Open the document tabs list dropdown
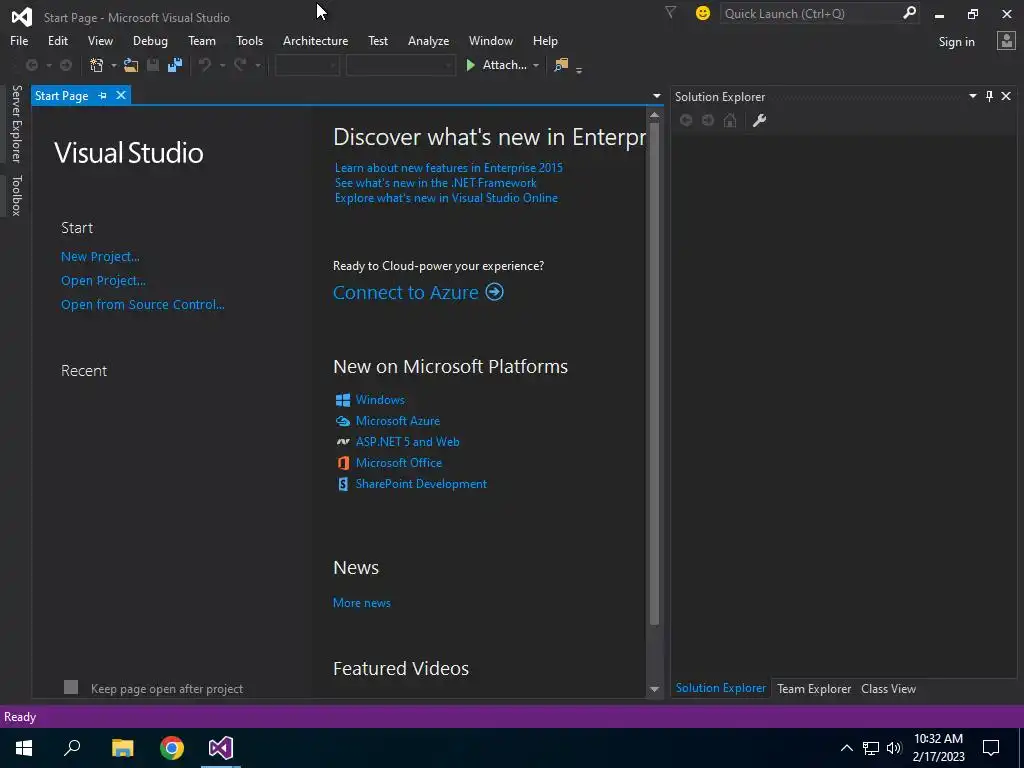This screenshot has width=1024, height=768. (x=656, y=96)
